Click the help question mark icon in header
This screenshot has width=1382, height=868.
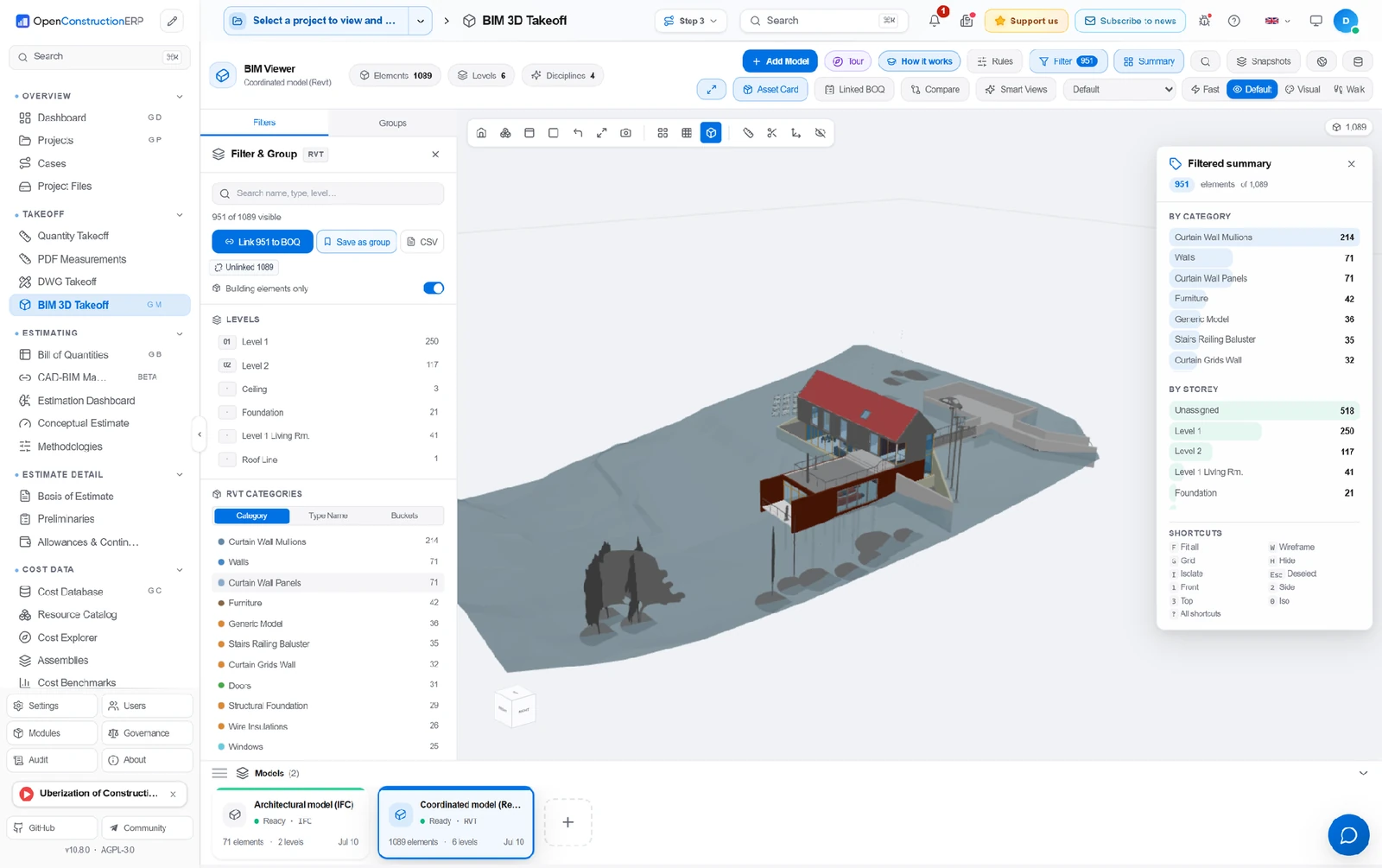click(x=1234, y=21)
